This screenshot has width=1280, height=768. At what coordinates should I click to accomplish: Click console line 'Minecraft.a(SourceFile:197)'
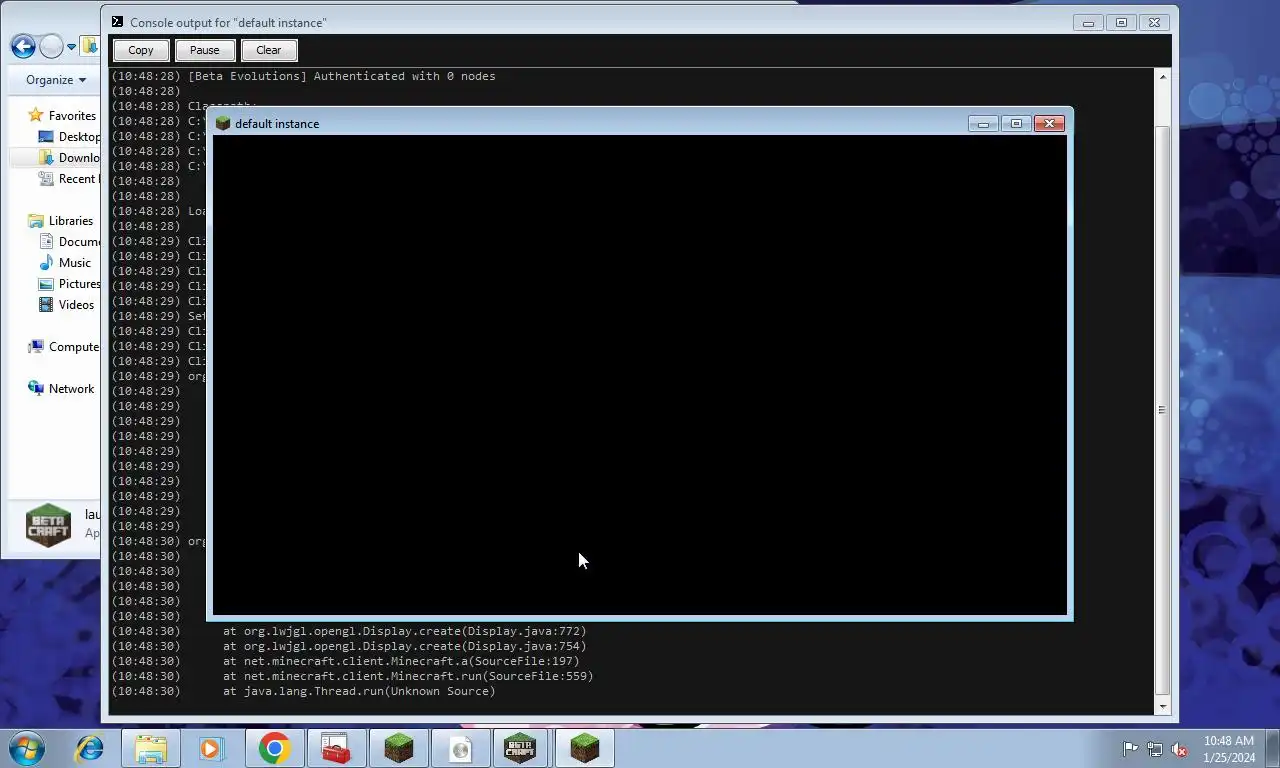click(x=401, y=661)
